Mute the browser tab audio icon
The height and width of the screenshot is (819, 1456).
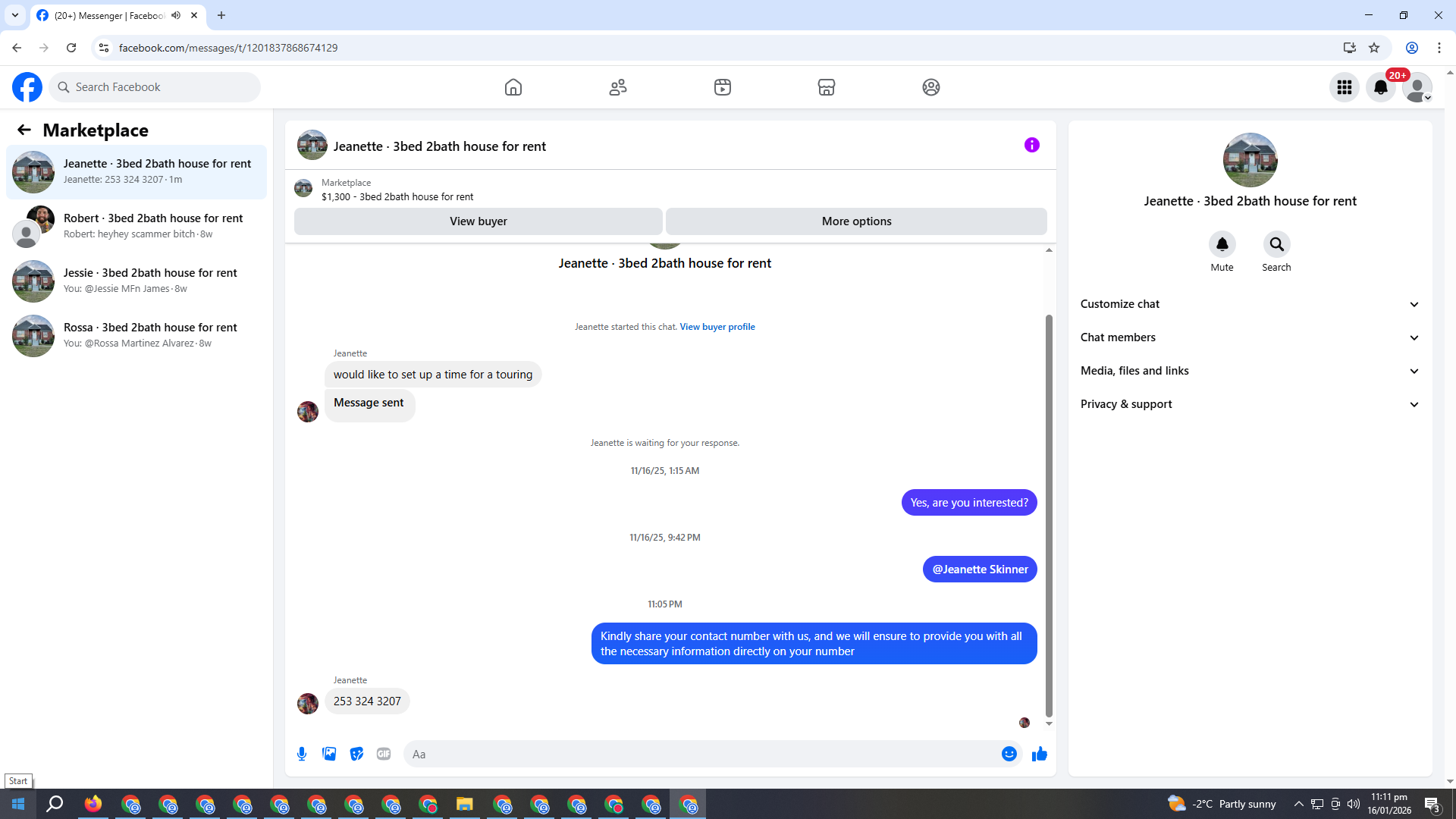[176, 15]
